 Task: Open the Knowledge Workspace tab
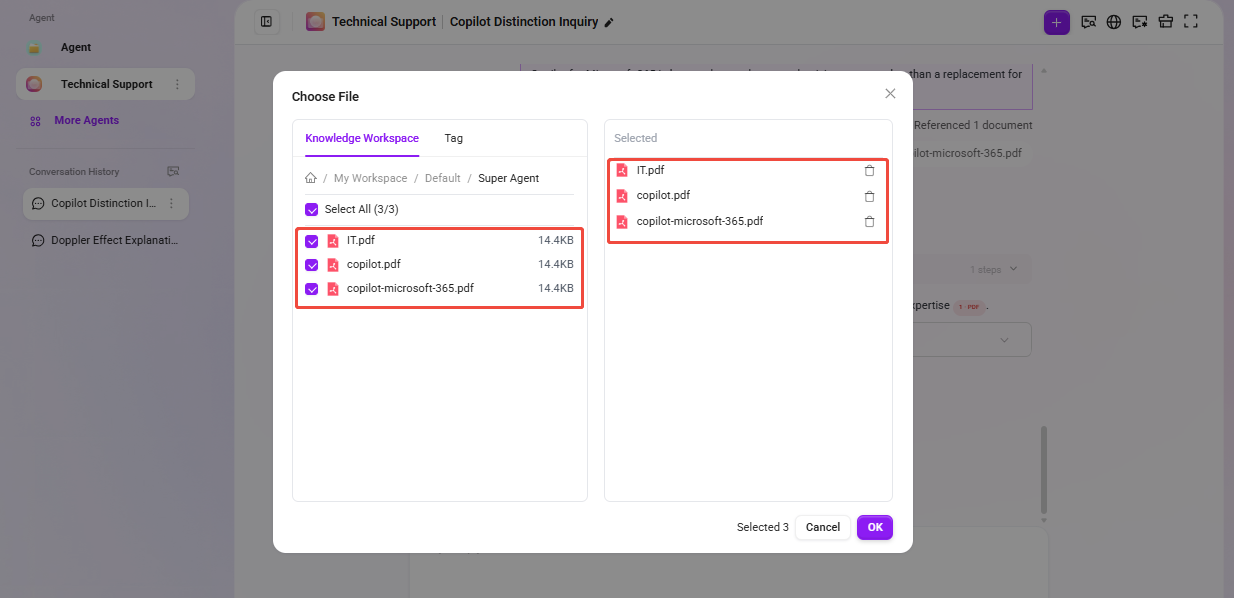(x=362, y=138)
